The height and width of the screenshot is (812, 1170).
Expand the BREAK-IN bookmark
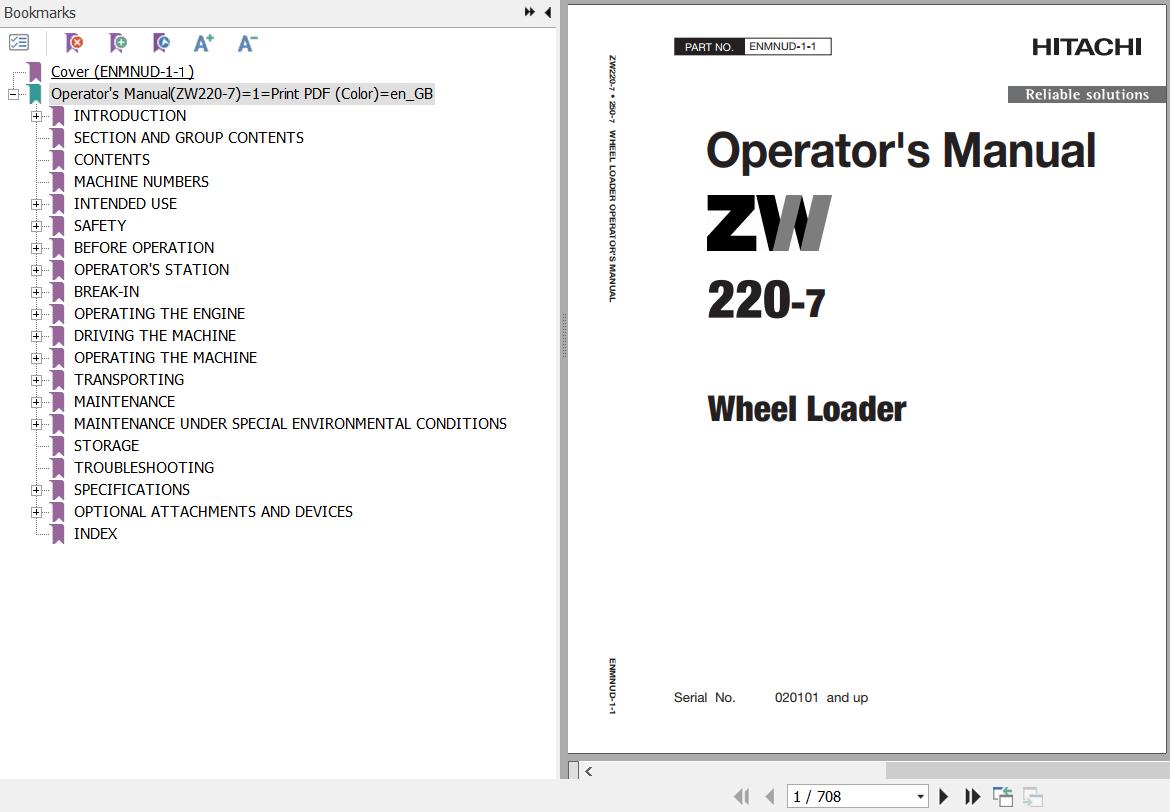(x=36, y=292)
